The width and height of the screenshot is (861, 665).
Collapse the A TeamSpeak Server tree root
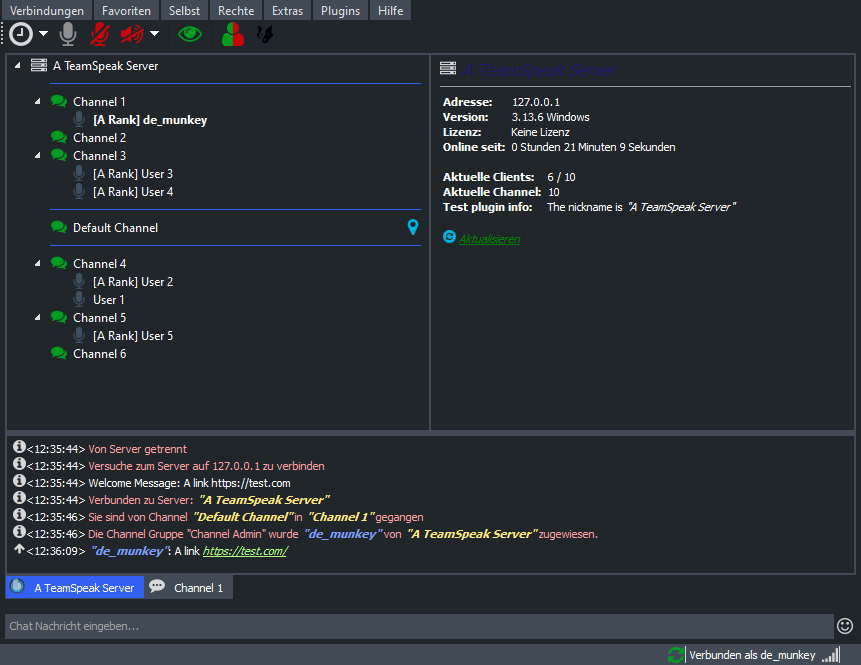[x=18, y=65]
